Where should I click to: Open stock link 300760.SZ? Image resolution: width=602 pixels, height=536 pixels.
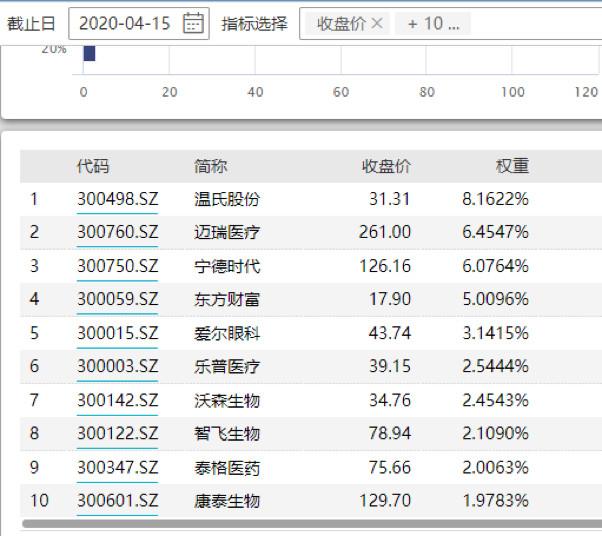[x=117, y=232]
